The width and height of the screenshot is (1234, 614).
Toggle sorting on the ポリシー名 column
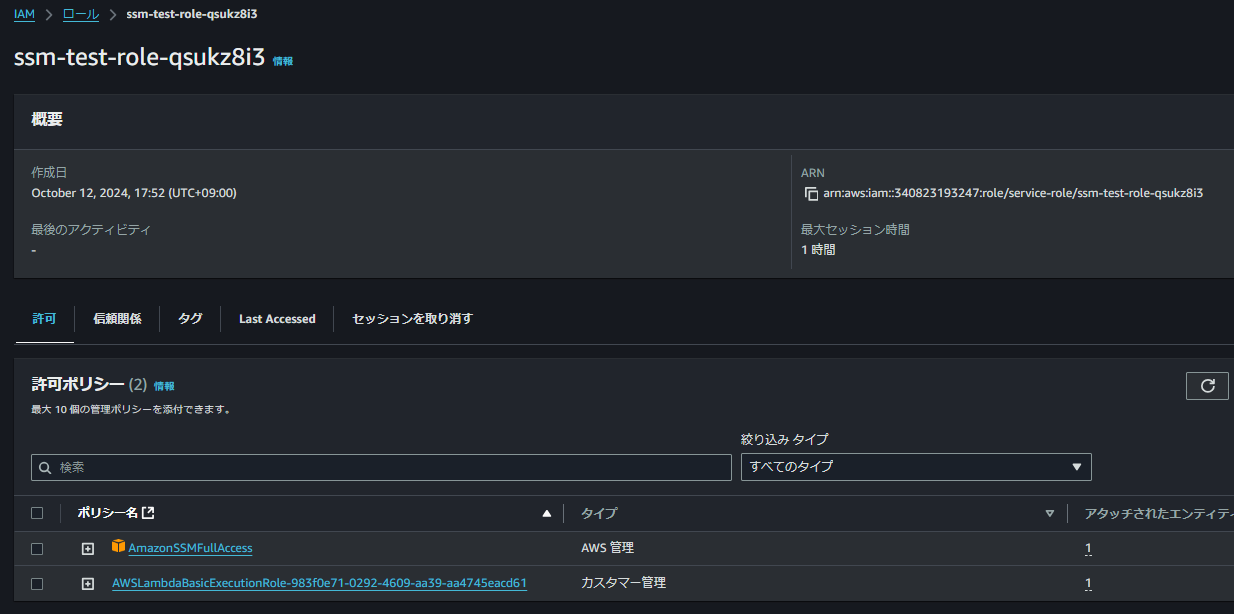(x=546, y=512)
